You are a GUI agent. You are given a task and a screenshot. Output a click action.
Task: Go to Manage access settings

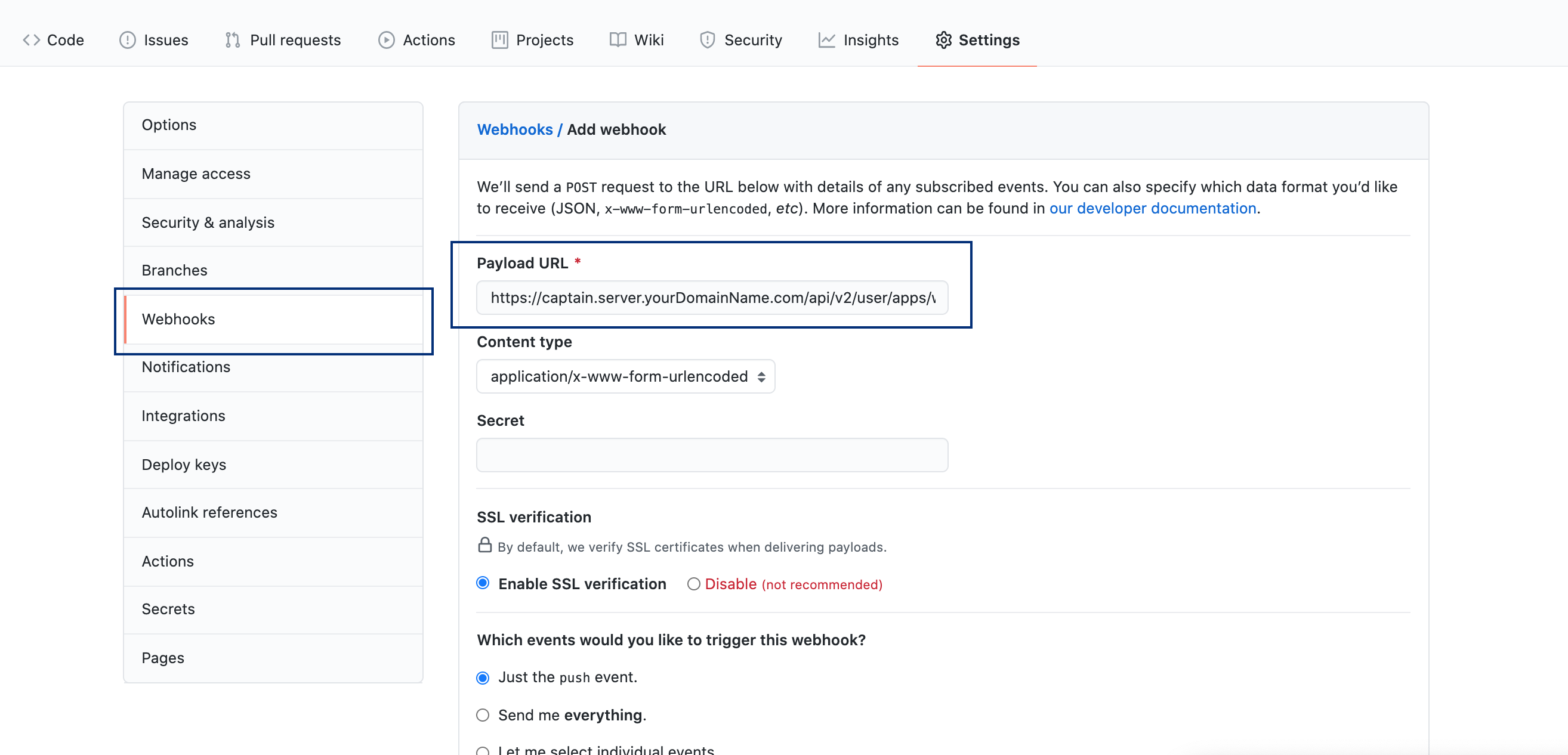196,174
